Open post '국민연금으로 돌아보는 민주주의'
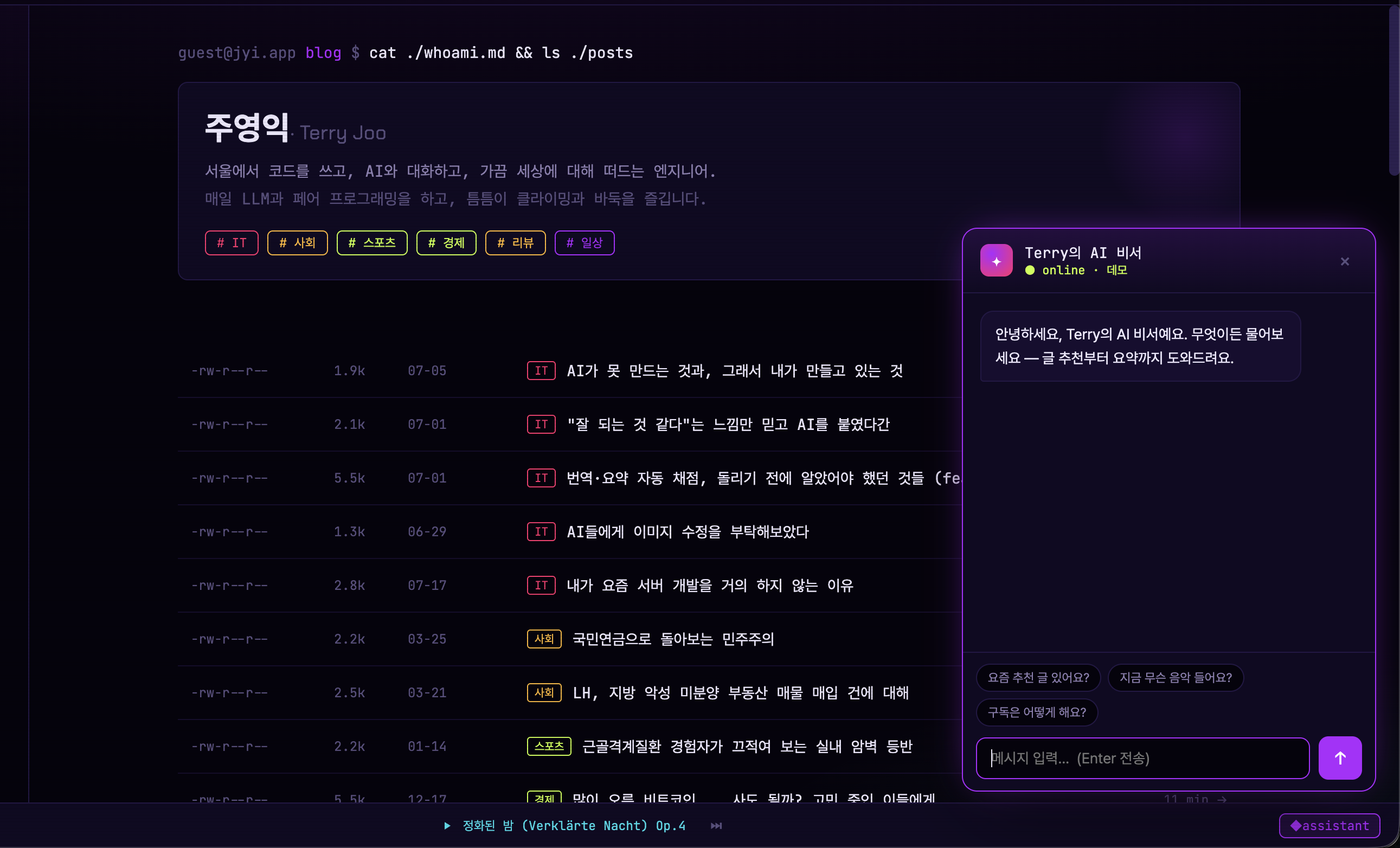Viewport: 1400px width, 848px height. 673,639
